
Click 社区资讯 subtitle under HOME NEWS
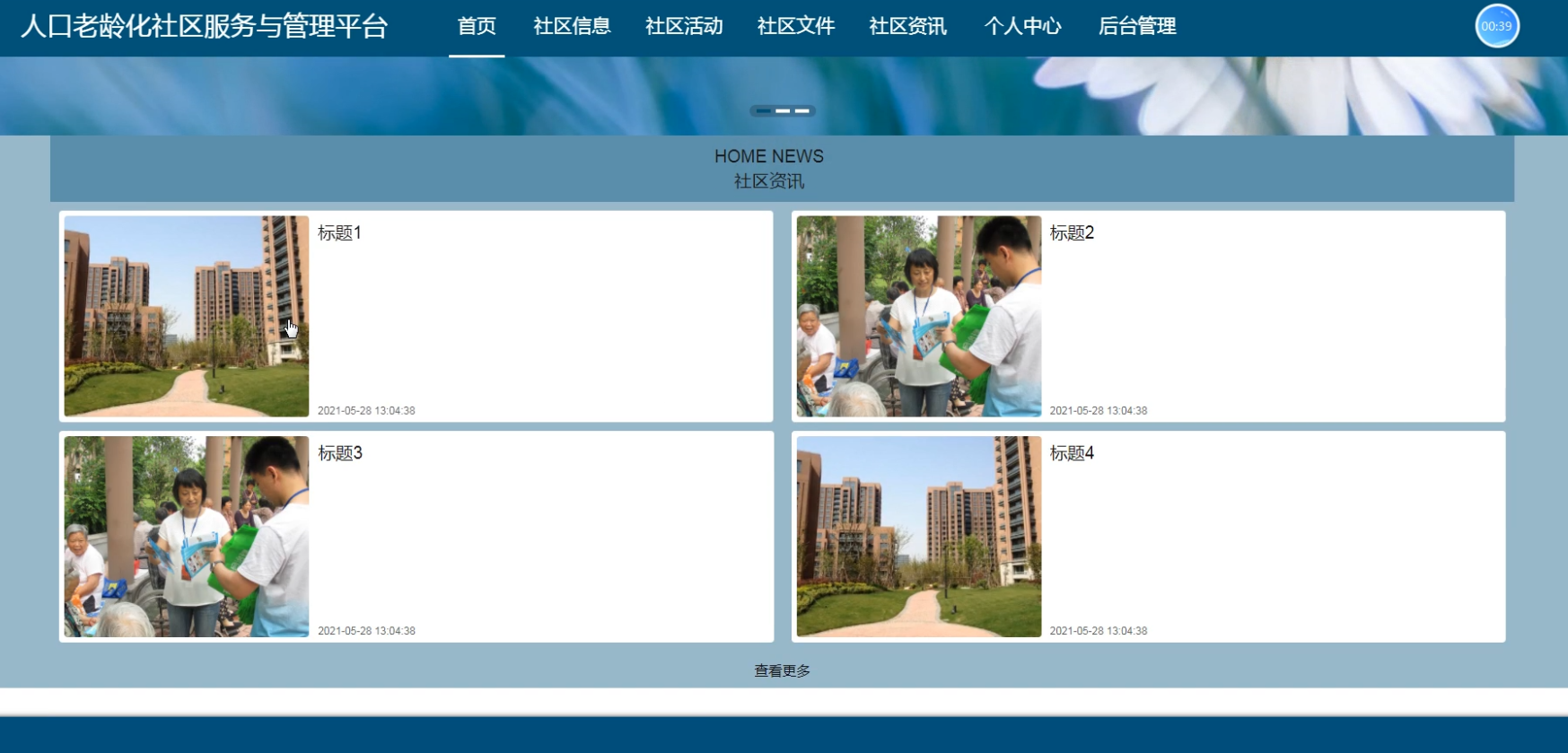tap(769, 181)
